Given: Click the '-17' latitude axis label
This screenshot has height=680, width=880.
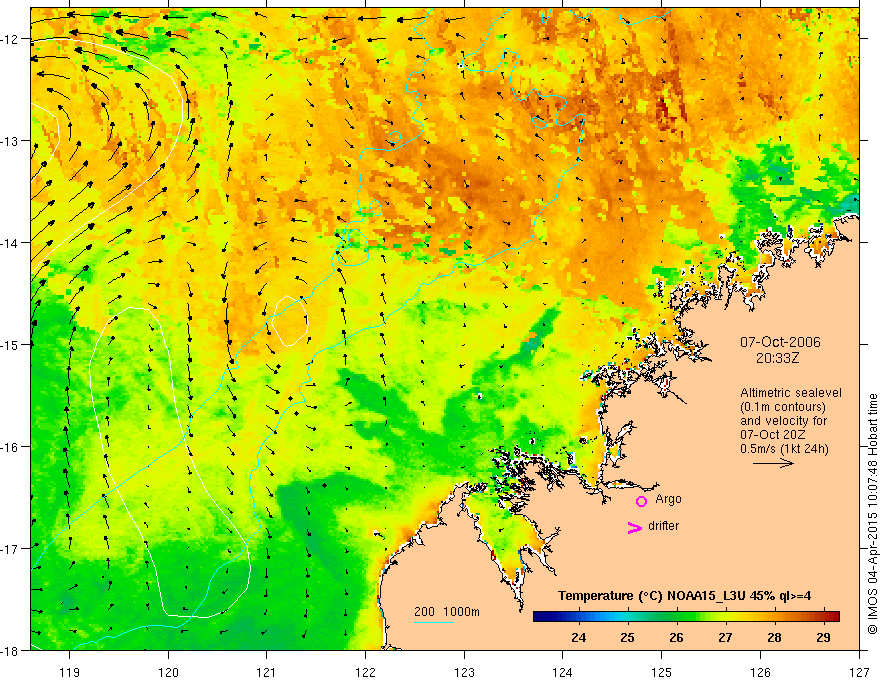Looking at the screenshot, I should 11,548.
